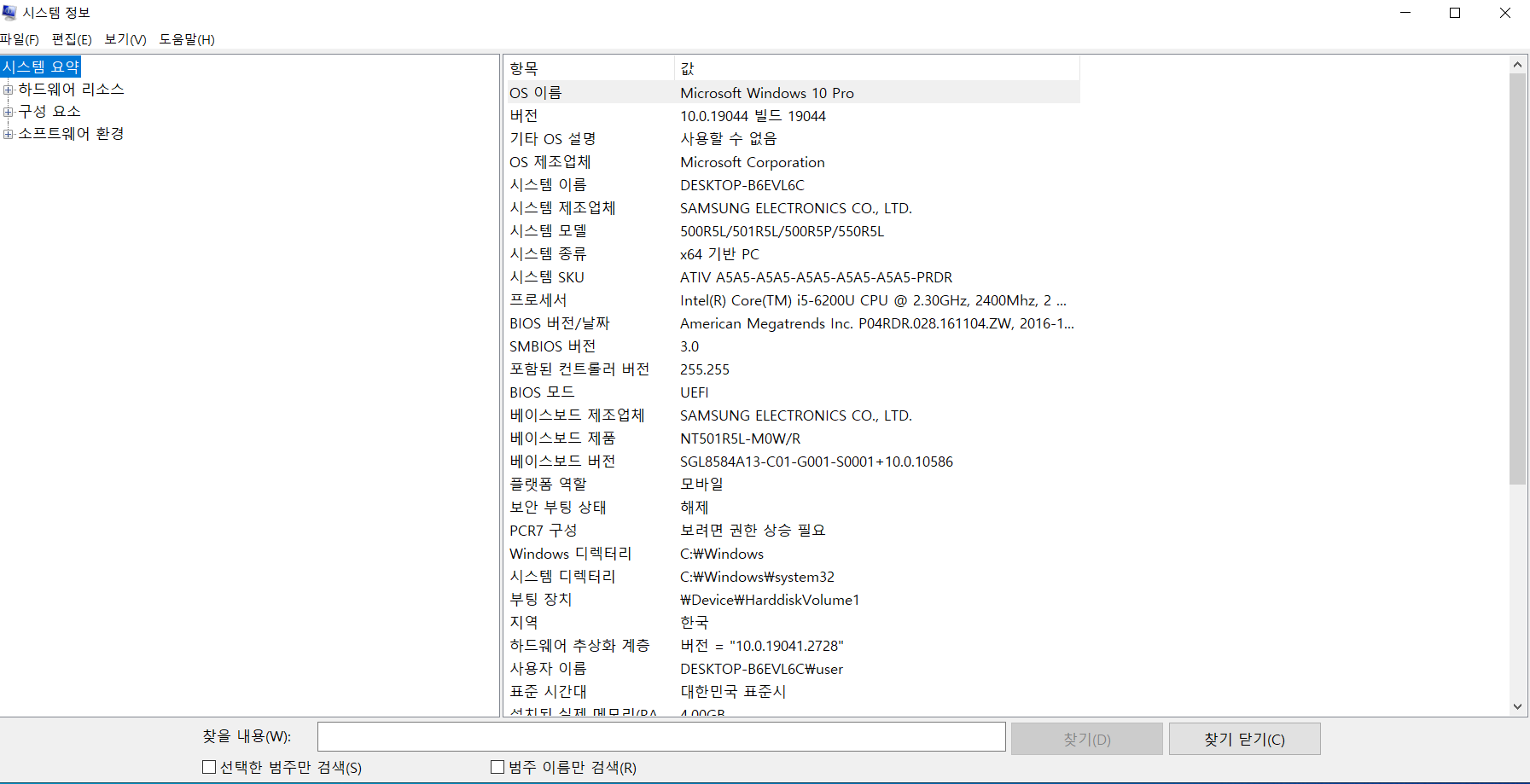The image size is (1530, 784).
Task: Open the 도움말(H) menu
Action: [x=187, y=39]
